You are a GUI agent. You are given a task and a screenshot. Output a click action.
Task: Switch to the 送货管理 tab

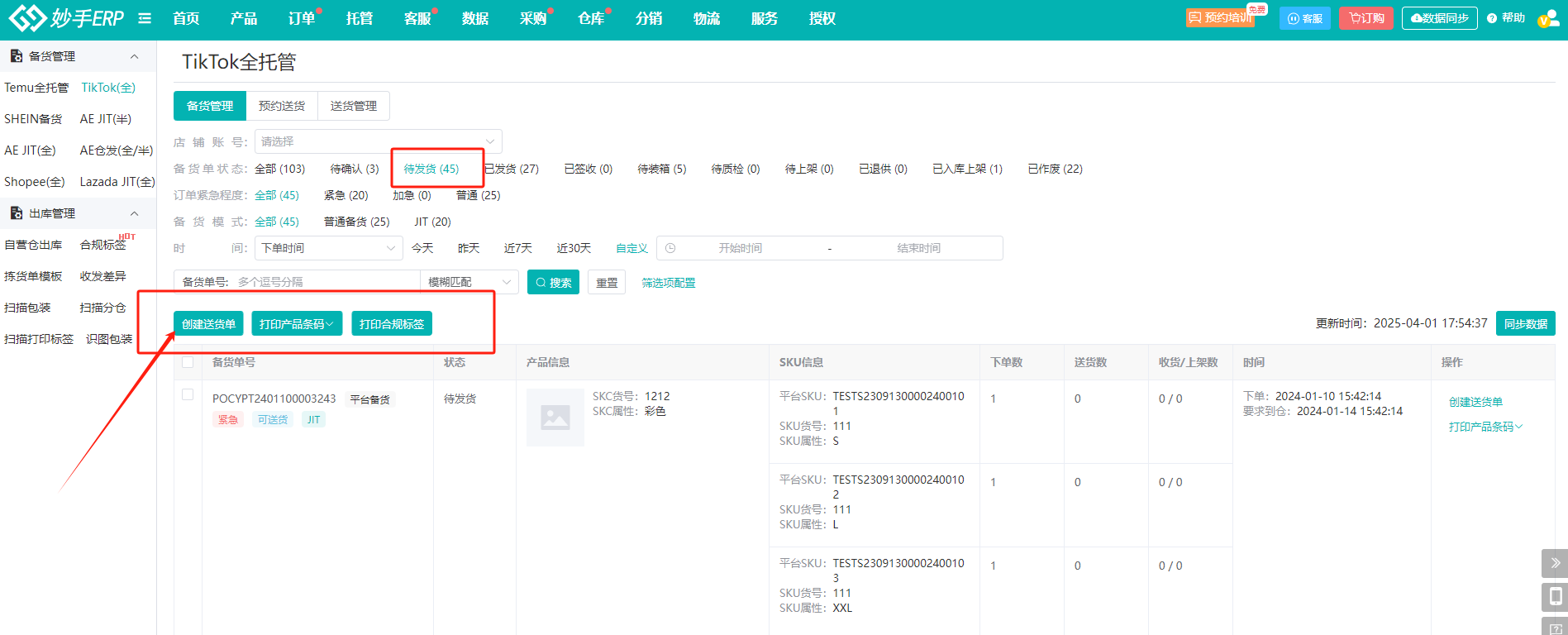354,106
